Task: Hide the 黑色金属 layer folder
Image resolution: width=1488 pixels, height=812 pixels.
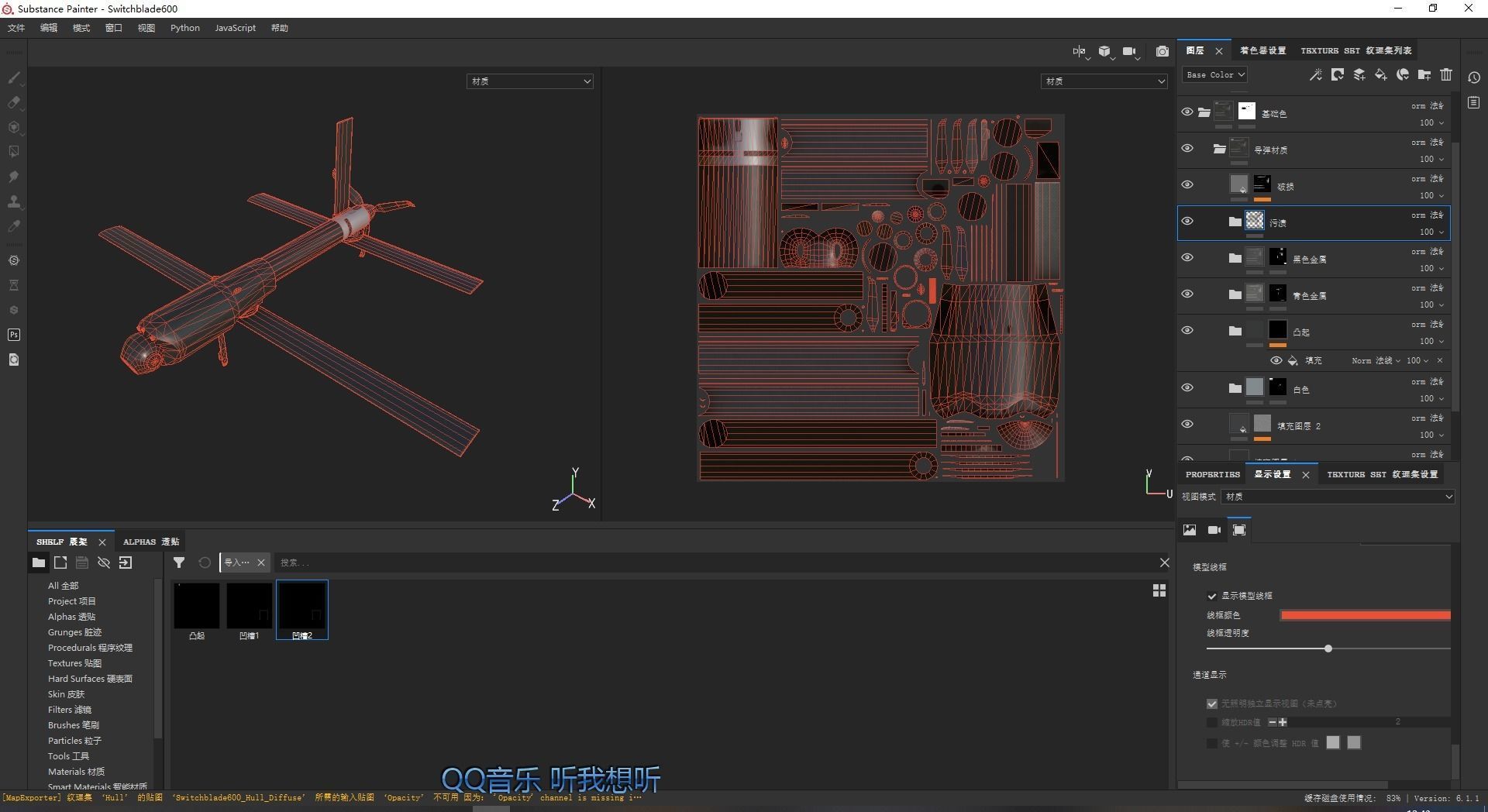Action: click(x=1187, y=258)
